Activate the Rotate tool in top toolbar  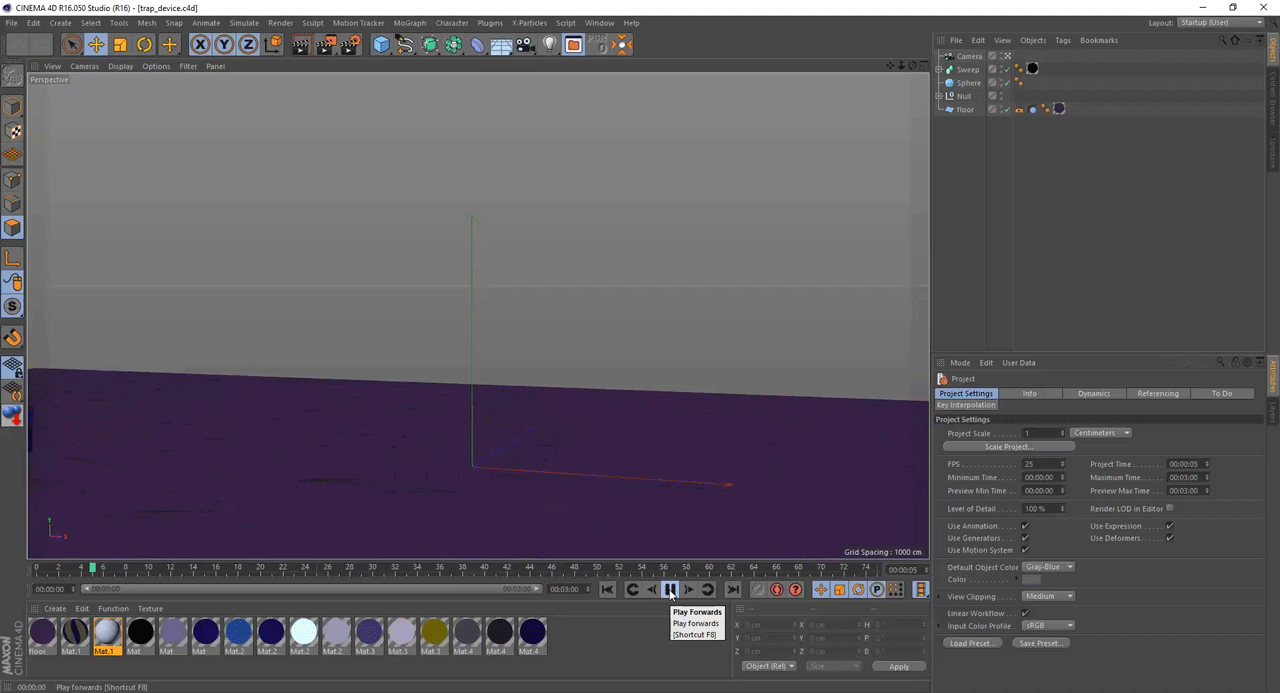click(145, 44)
